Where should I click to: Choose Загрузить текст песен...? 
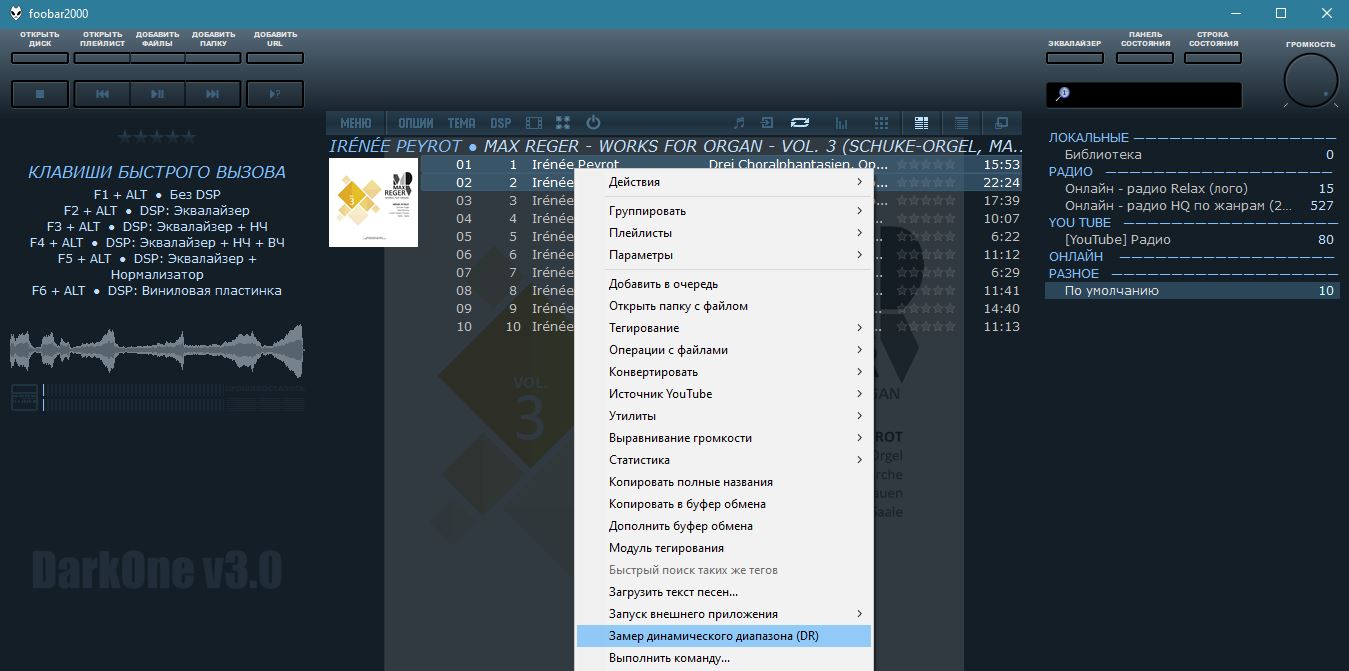(724, 592)
